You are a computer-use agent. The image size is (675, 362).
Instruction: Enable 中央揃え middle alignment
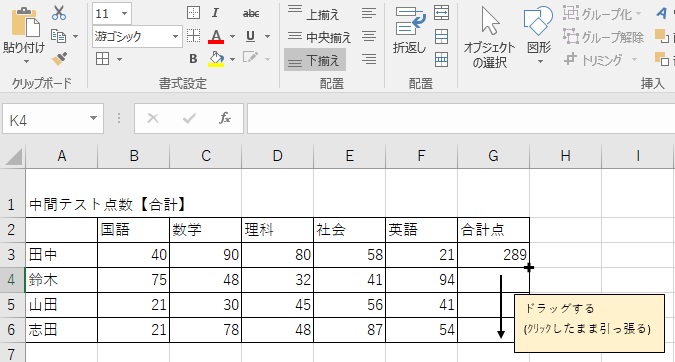point(319,37)
